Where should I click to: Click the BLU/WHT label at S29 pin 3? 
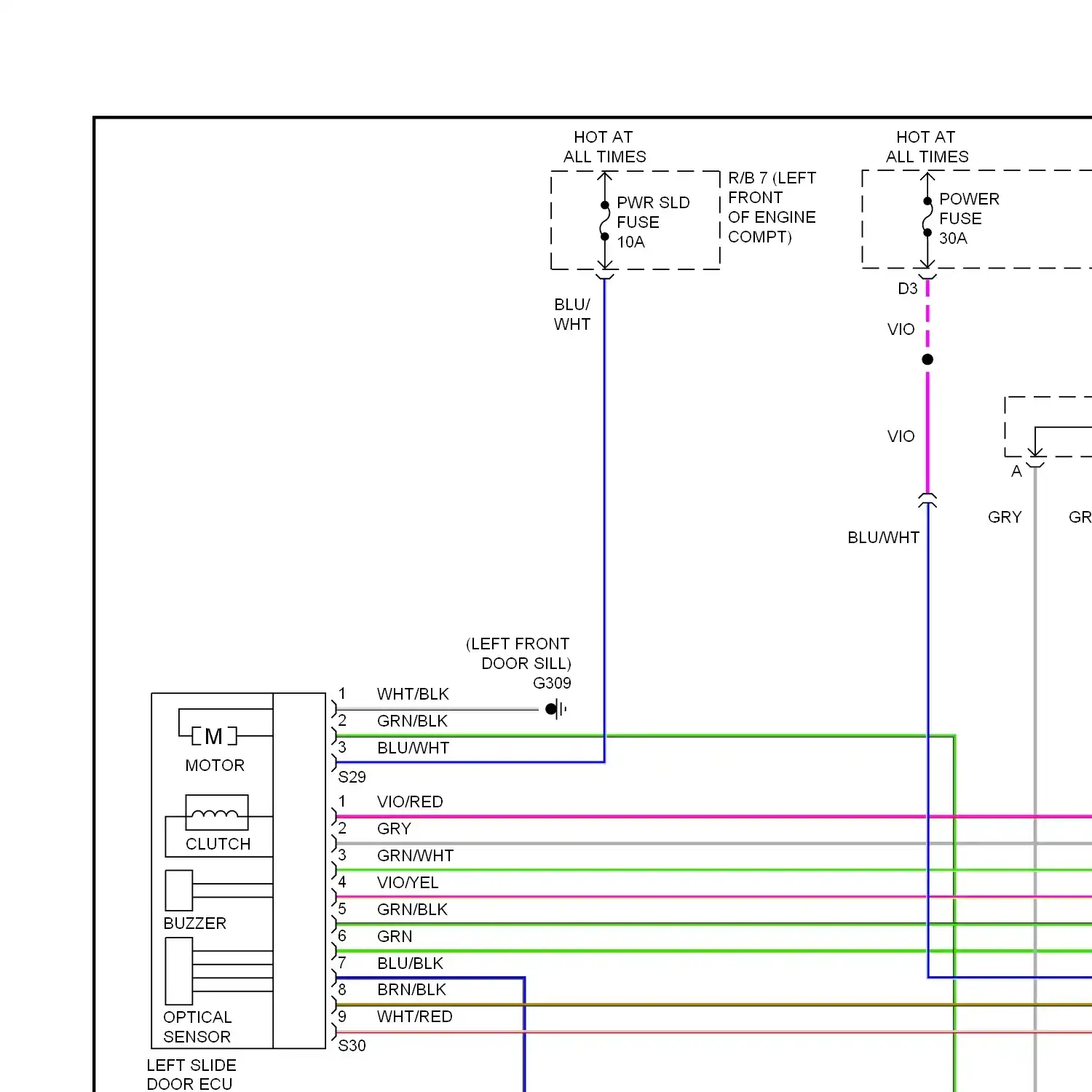(x=413, y=748)
